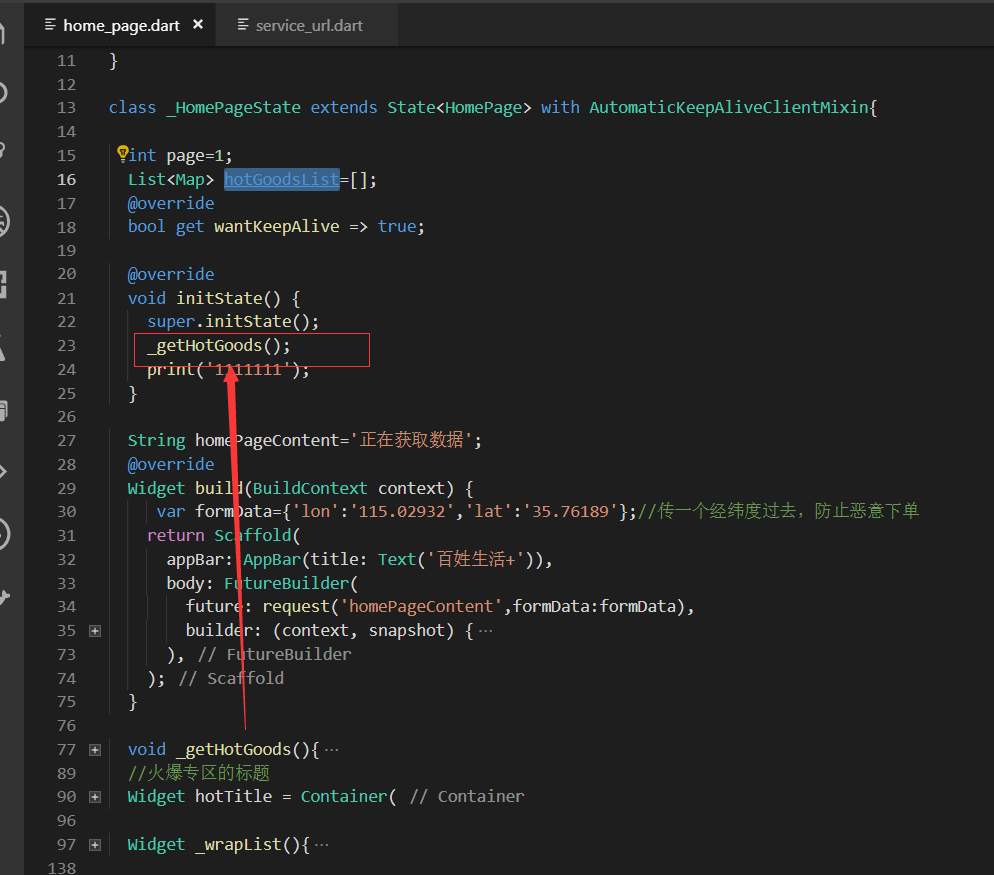The width and height of the screenshot is (994, 875).
Task: Click the folded ellipsis after void _getHotGoods(){
Action: [332, 750]
